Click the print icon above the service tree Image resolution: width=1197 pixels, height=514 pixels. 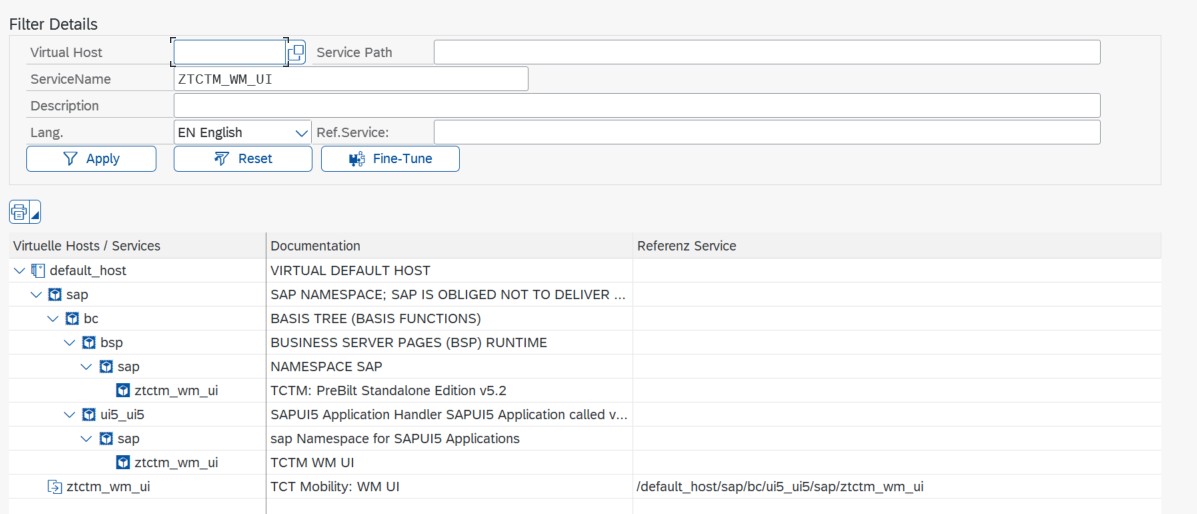[x=19, y=212]
